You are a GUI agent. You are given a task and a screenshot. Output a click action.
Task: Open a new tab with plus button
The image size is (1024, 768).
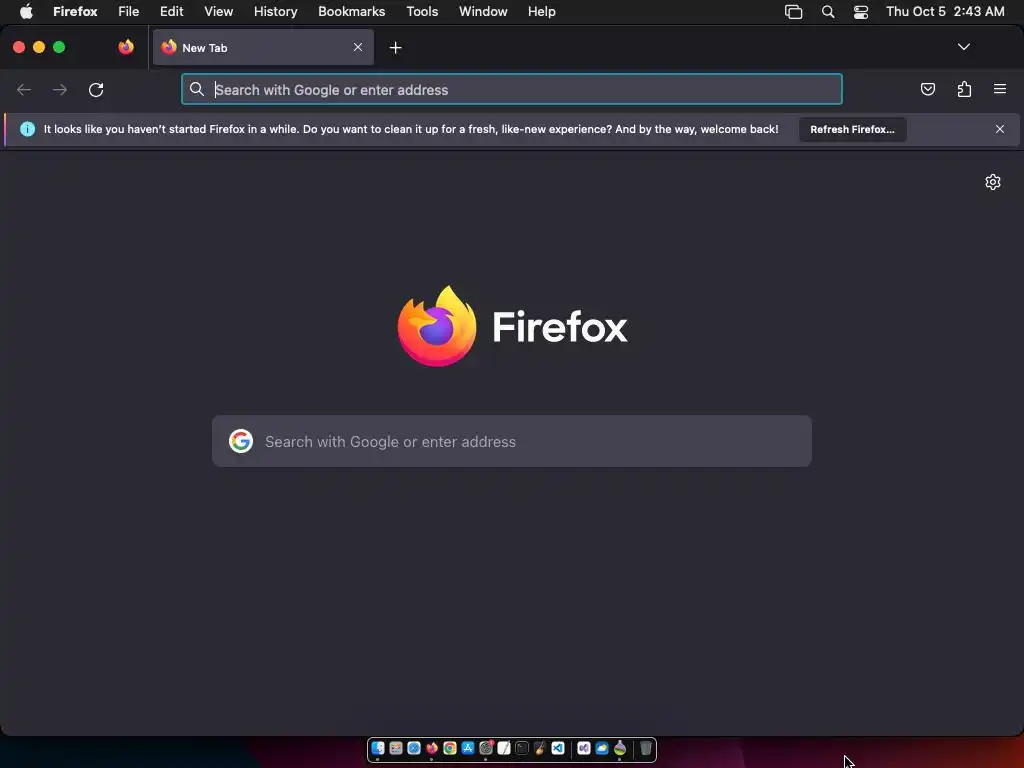(x=395, y=48)
